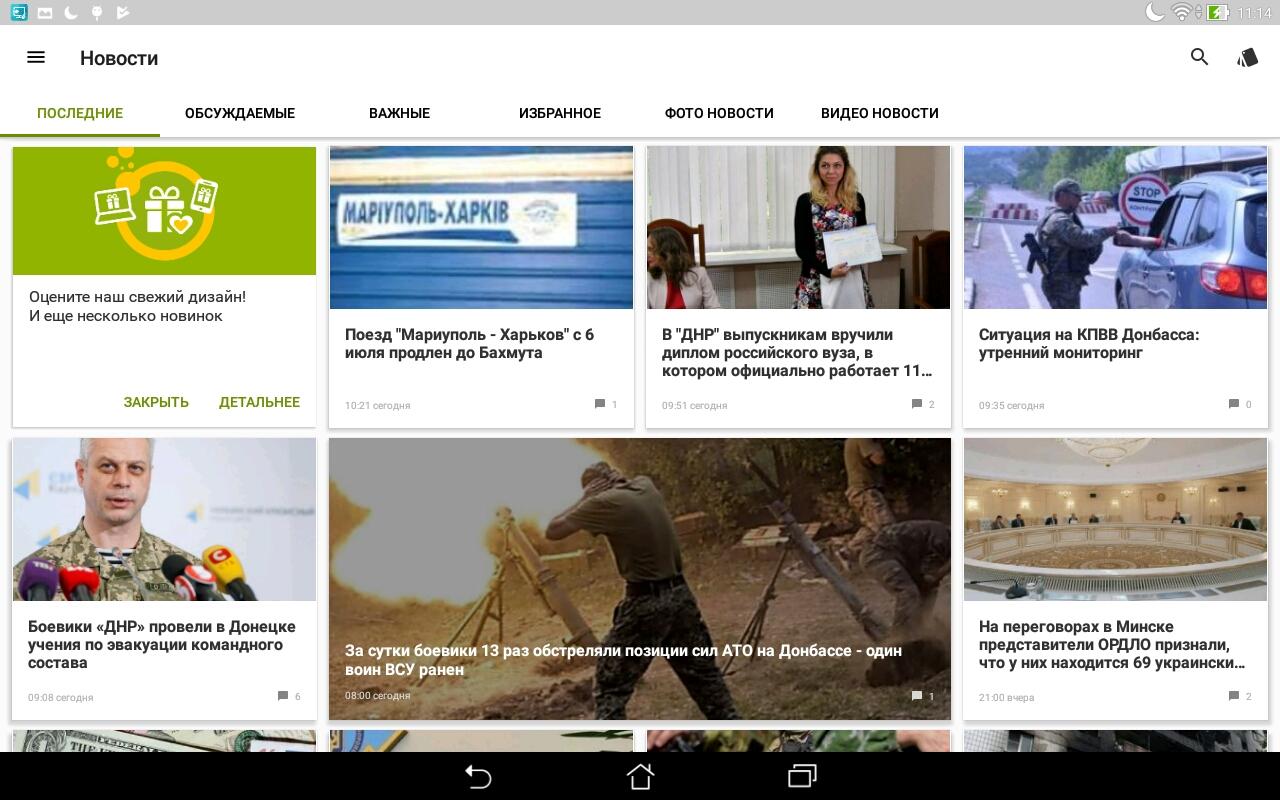
Task: Dismiss promo with ЗАКРЫТЬ button
Action: tap(156, 402)
